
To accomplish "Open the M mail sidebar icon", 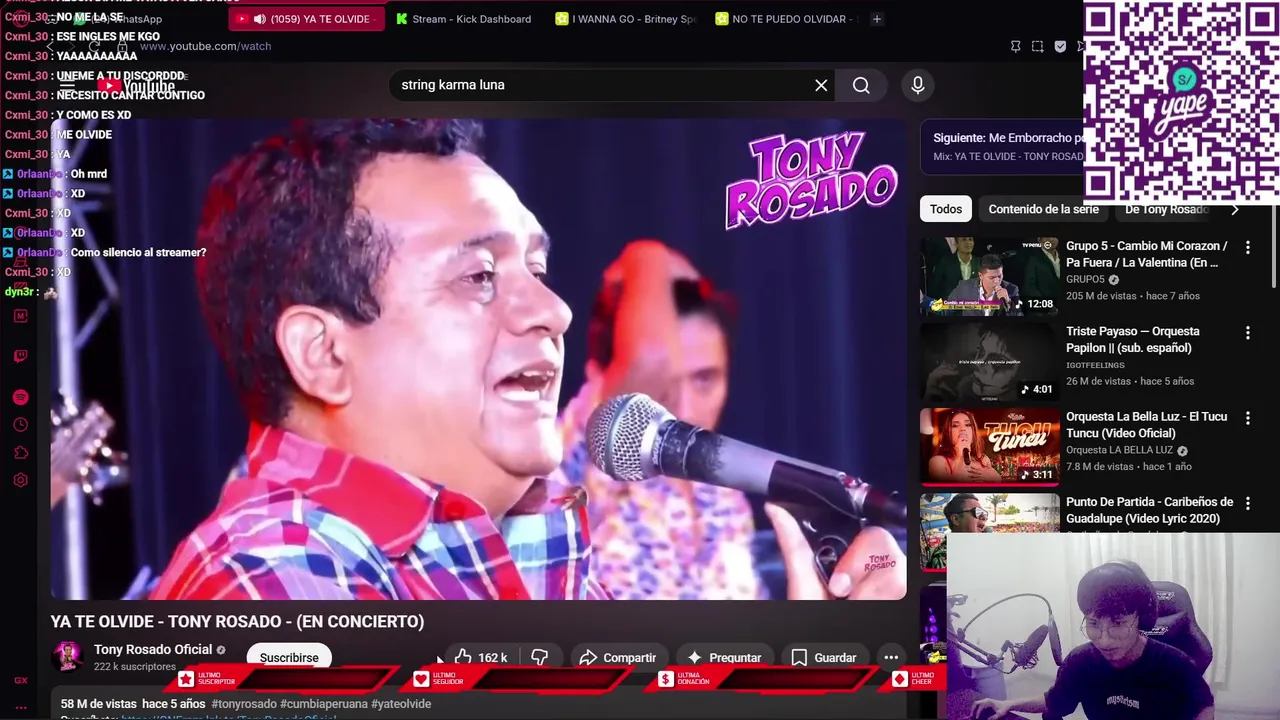I will pyautogui.click(x=20, y=316).
